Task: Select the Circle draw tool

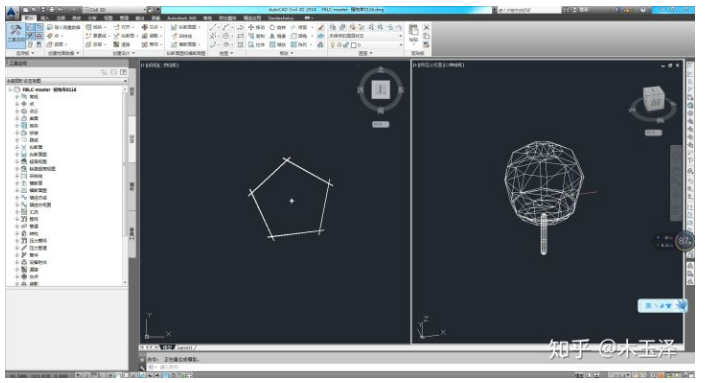Action: point(226,36)
